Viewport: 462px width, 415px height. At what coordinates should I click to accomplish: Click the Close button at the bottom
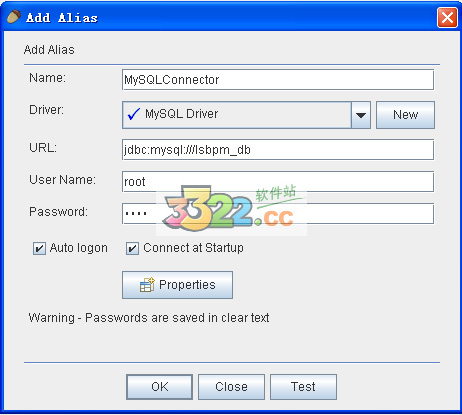coord(231,387)
